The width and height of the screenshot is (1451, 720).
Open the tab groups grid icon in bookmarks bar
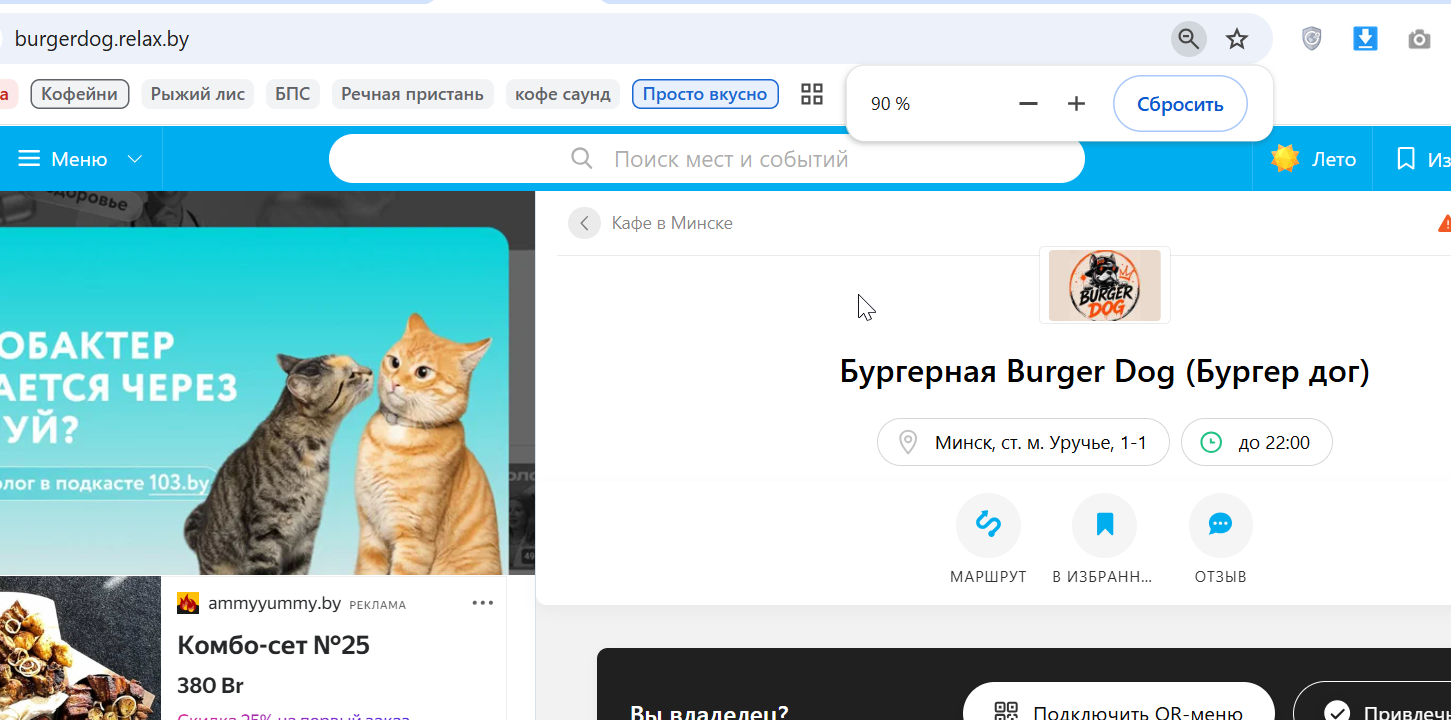click(812, 94)
